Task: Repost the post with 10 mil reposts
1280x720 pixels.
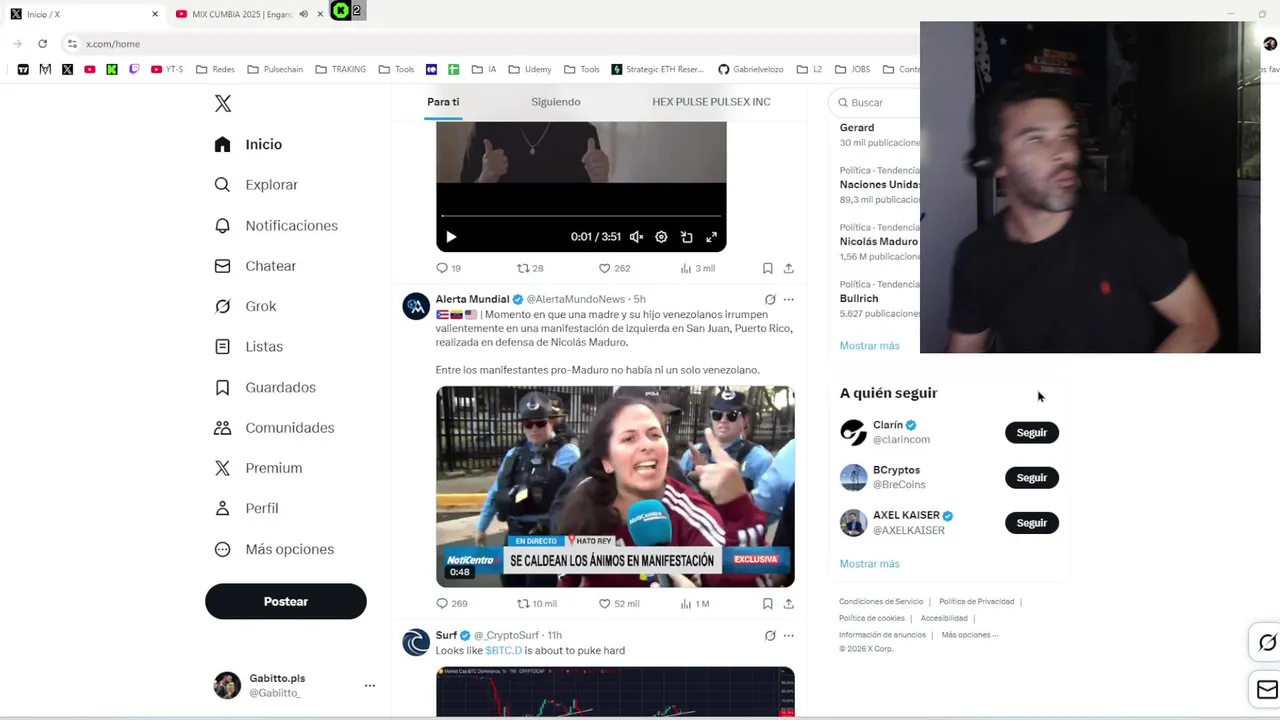Action: (x=537, y=604)
